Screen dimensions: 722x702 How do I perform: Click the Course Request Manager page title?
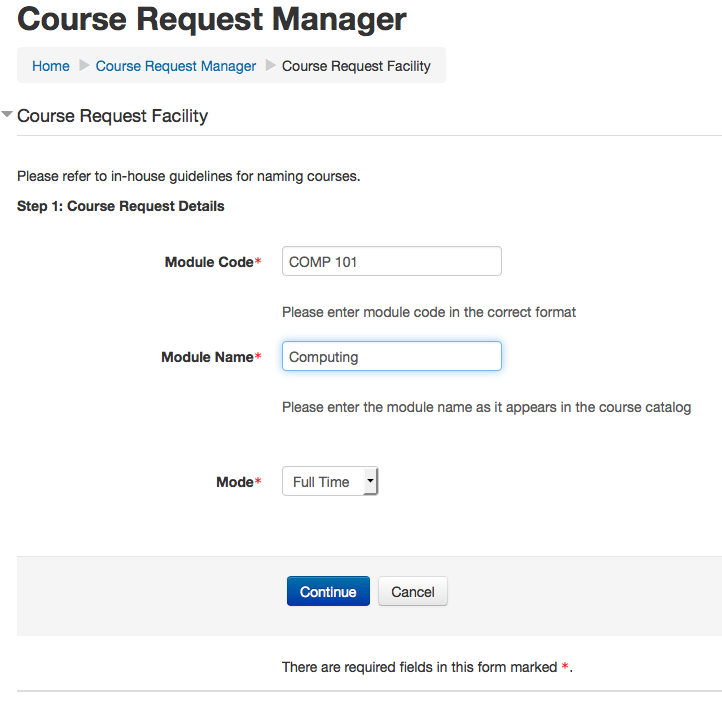(212, 19)
